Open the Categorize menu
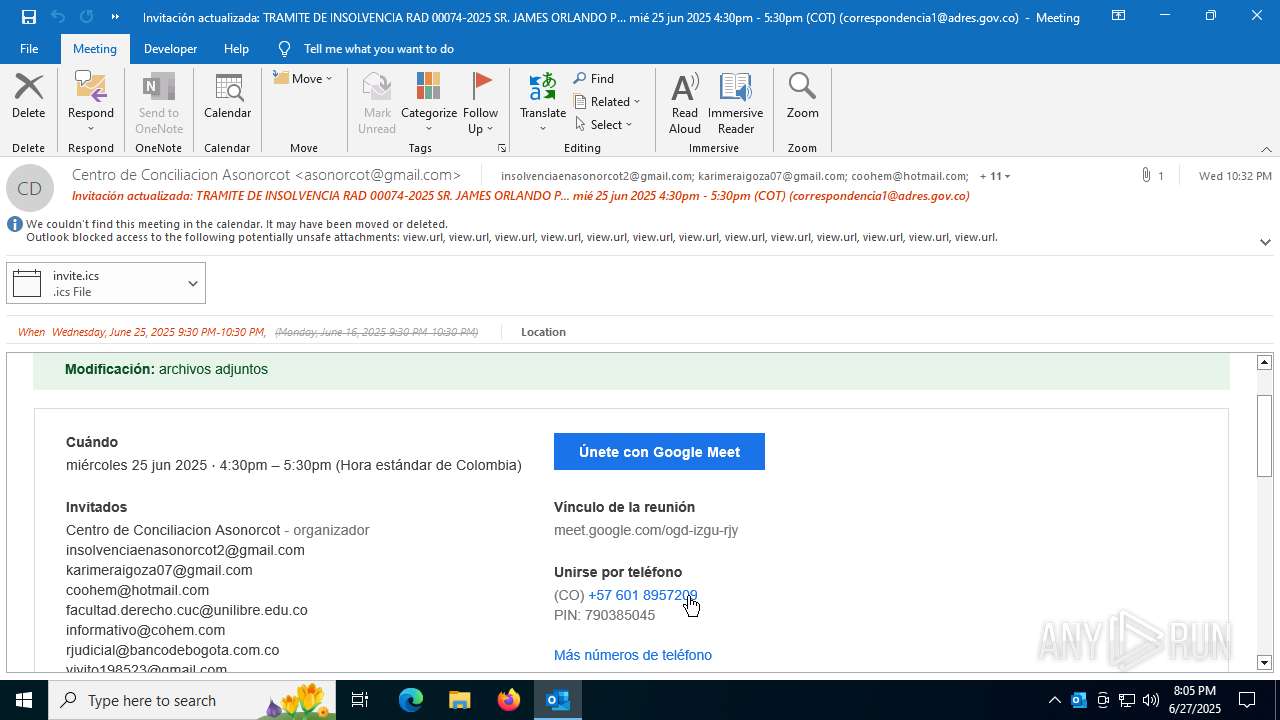 [429, 103]
